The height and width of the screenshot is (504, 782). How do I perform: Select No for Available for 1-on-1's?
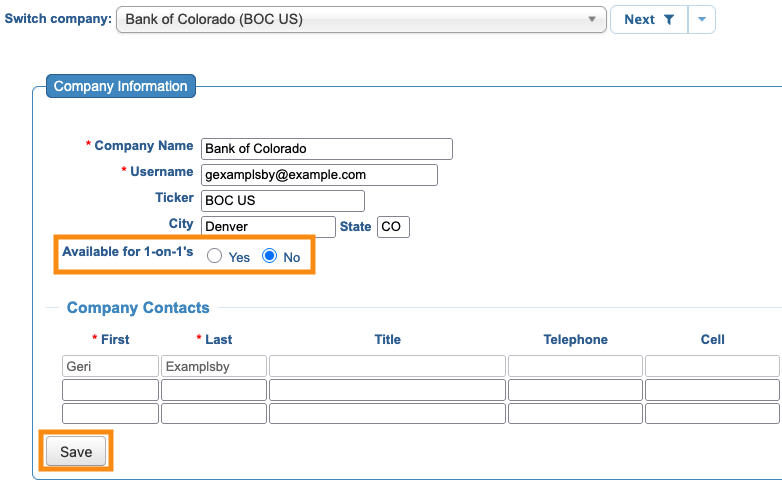point(269,257)
